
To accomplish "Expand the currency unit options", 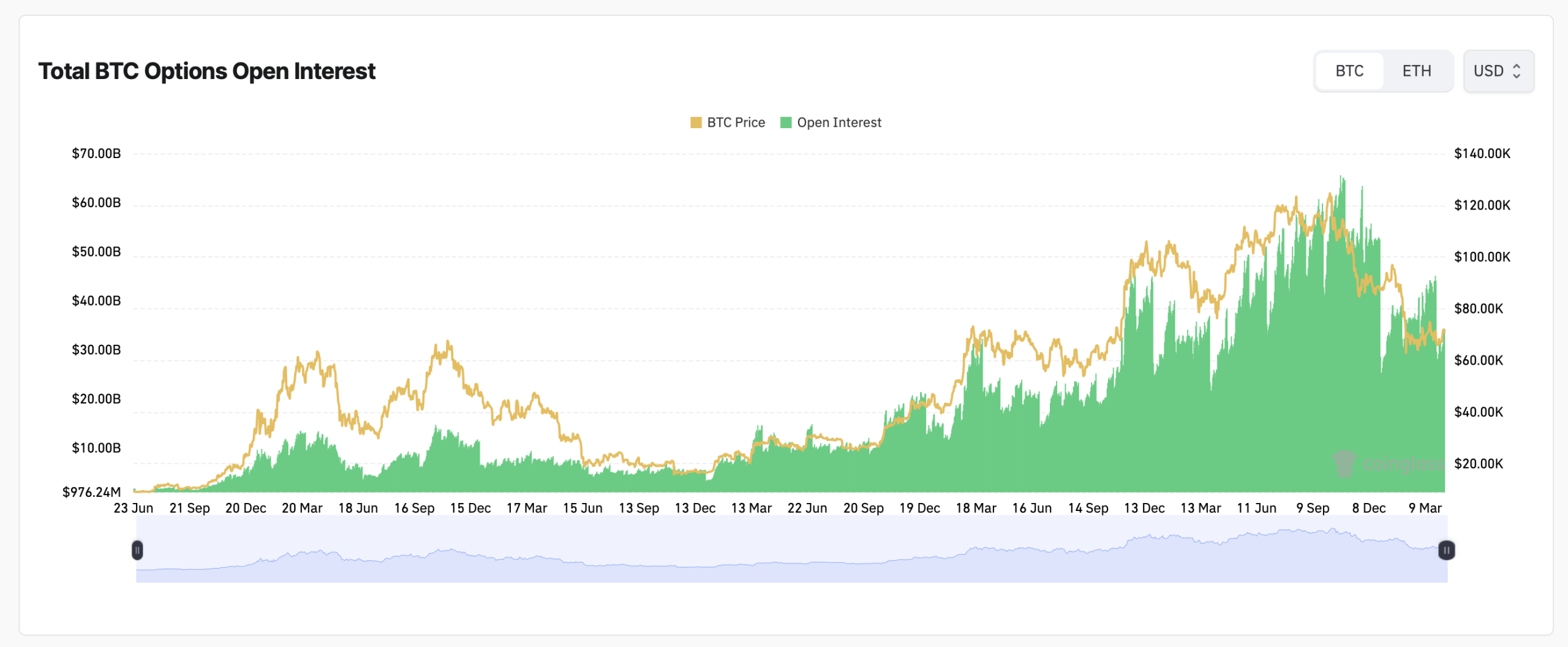I will click(x=1499, y=71).
